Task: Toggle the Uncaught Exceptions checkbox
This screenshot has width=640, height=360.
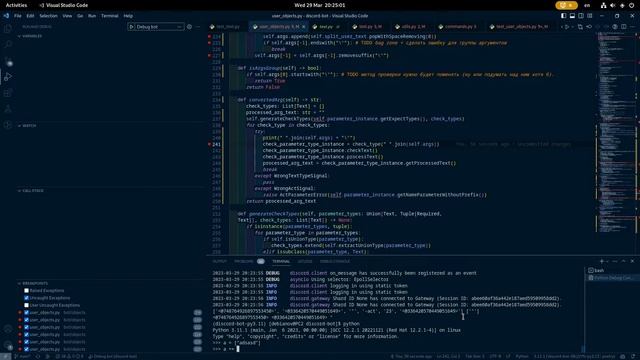Action: point(27,298)
